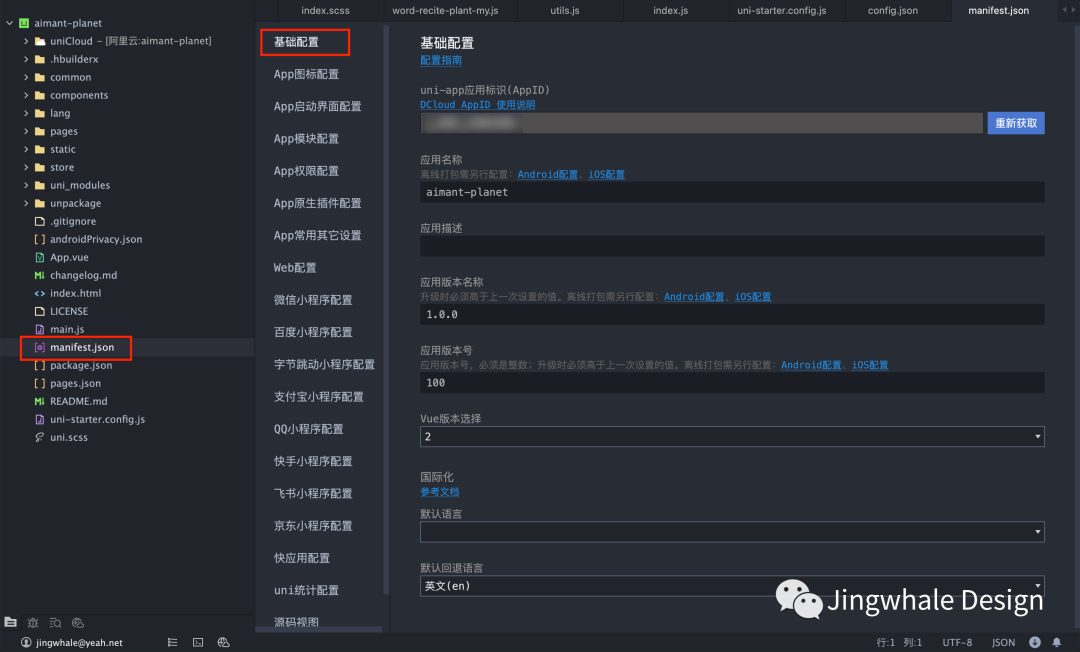Open the 默认回退语言 dropdown
Screen dimensions: 1080x652
coord(1035,585)
